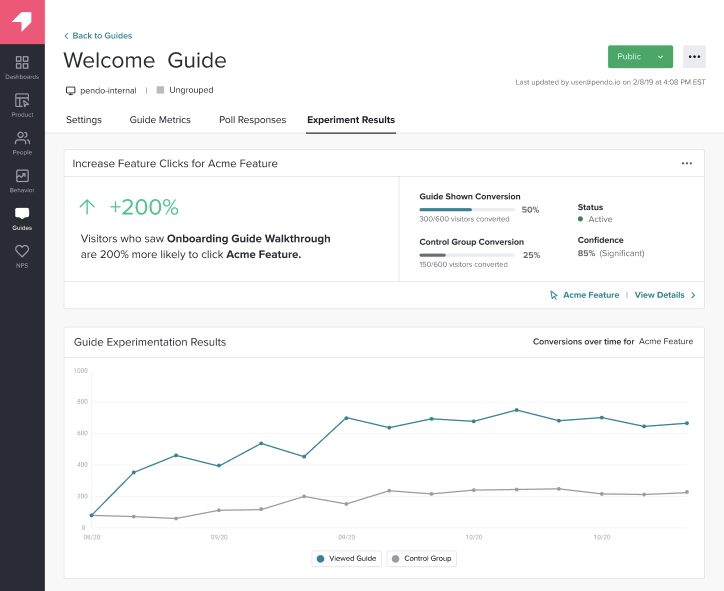
Task: Click the +200% uplift value
Action: (x=144, y=207)
